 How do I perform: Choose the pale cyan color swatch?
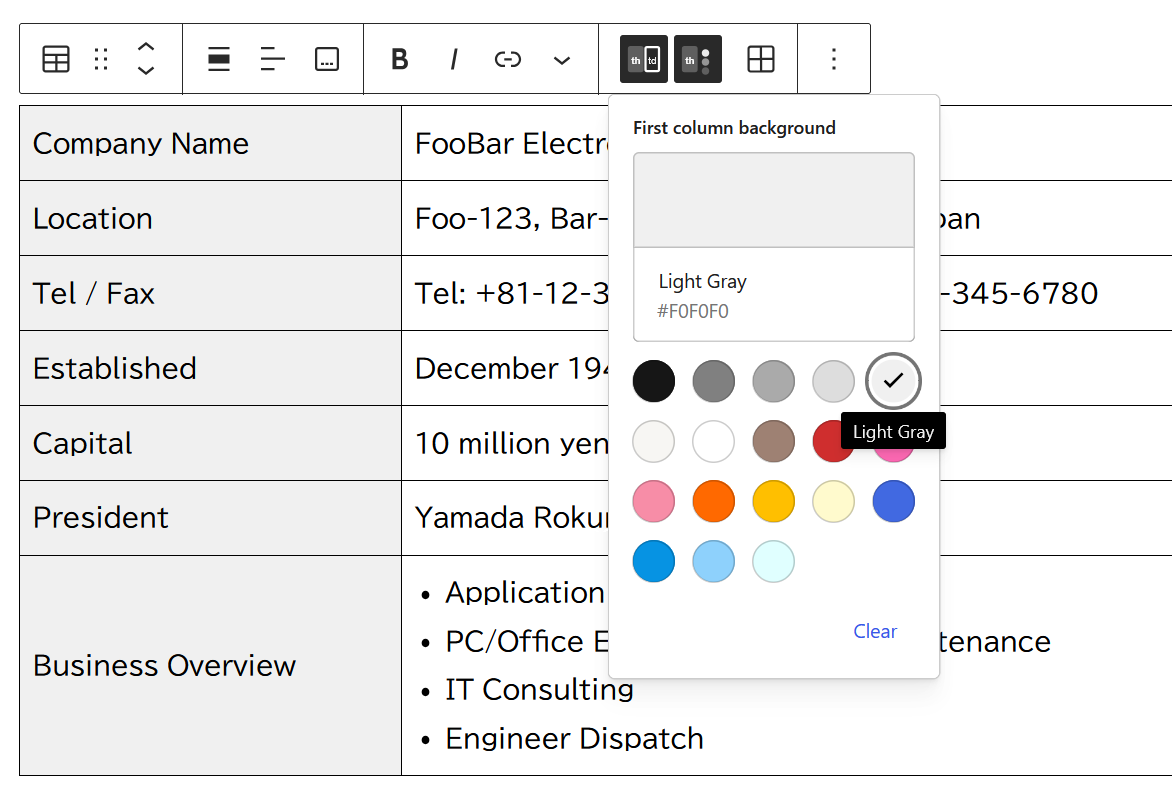tap(774, 561)
